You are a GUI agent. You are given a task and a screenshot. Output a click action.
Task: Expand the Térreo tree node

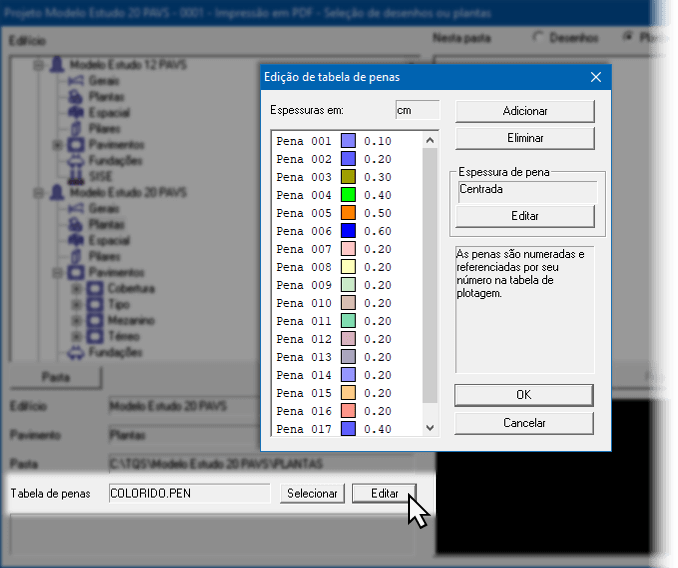pyautogui.click(x=76, y=336)
